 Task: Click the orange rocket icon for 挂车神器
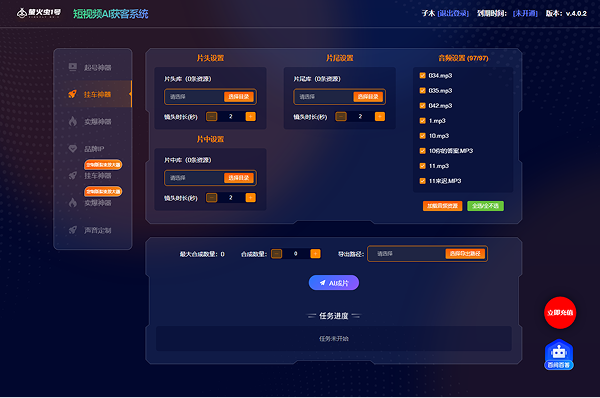pyautogui.click(x=72, y=94)
